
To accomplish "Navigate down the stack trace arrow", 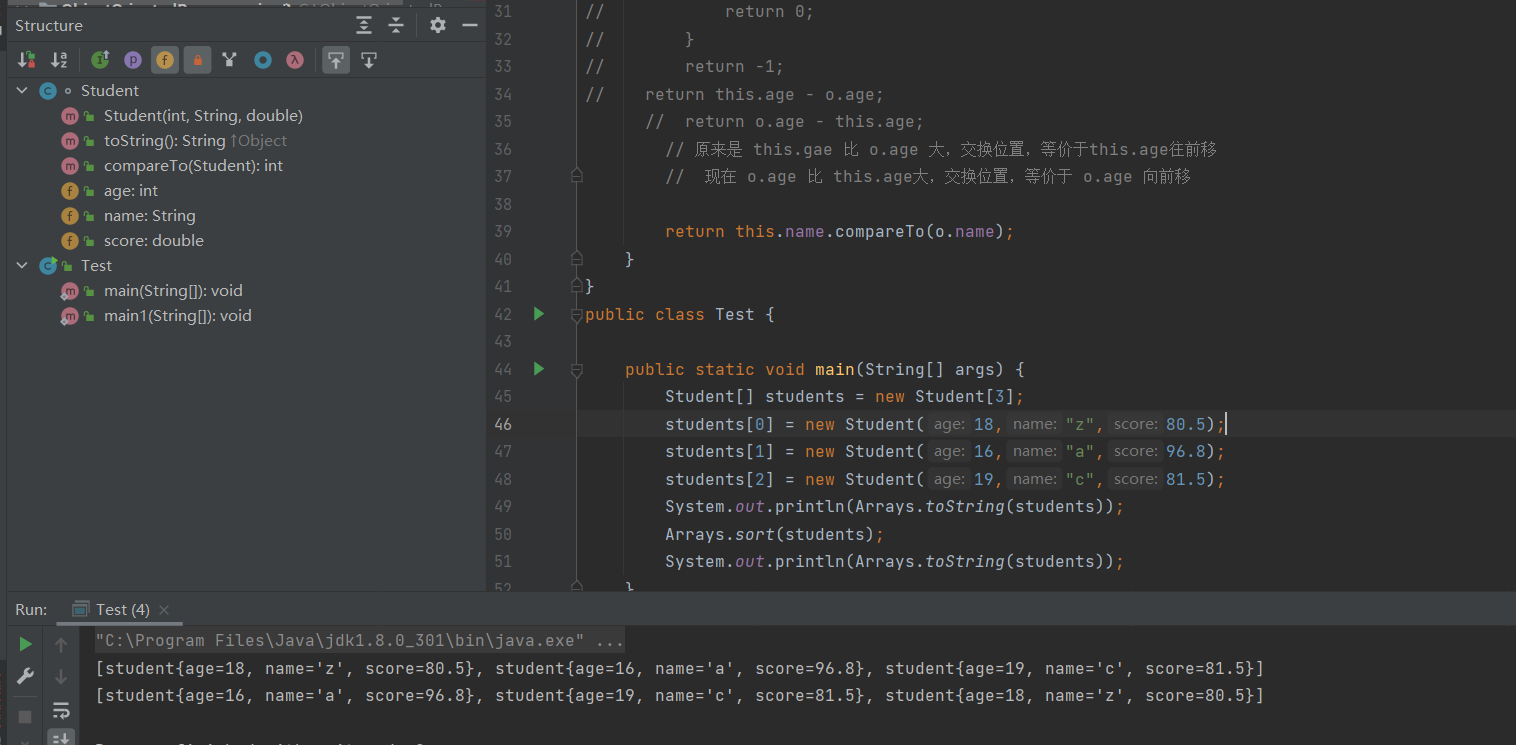I will (61, 677).
